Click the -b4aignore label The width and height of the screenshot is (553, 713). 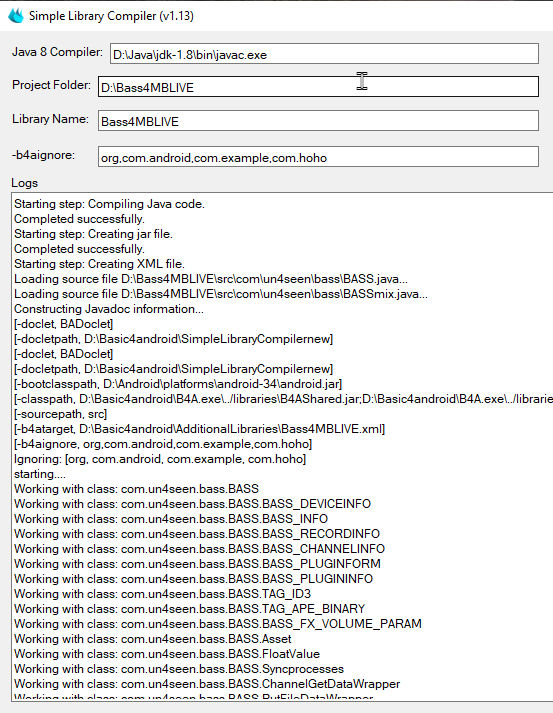[x=43, y=155]
